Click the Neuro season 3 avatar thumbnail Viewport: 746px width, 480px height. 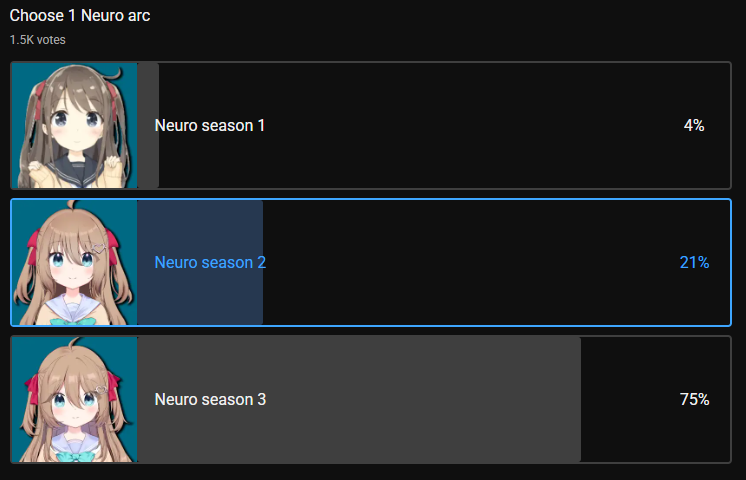pos(74,399)
